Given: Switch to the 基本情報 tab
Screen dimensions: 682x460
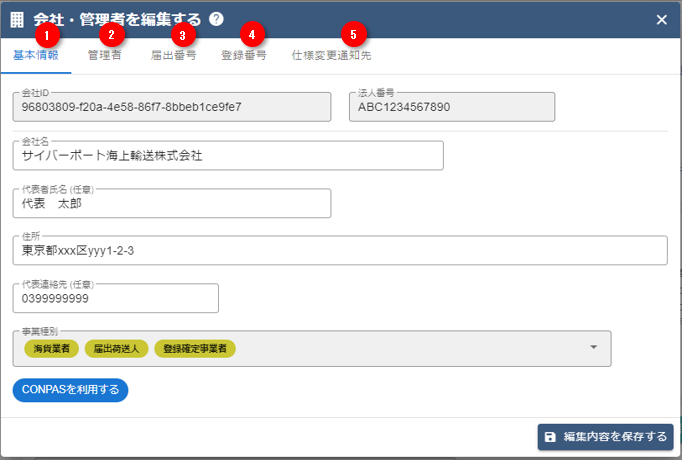Looking at the screenshot, I should (x=36, y=56).
